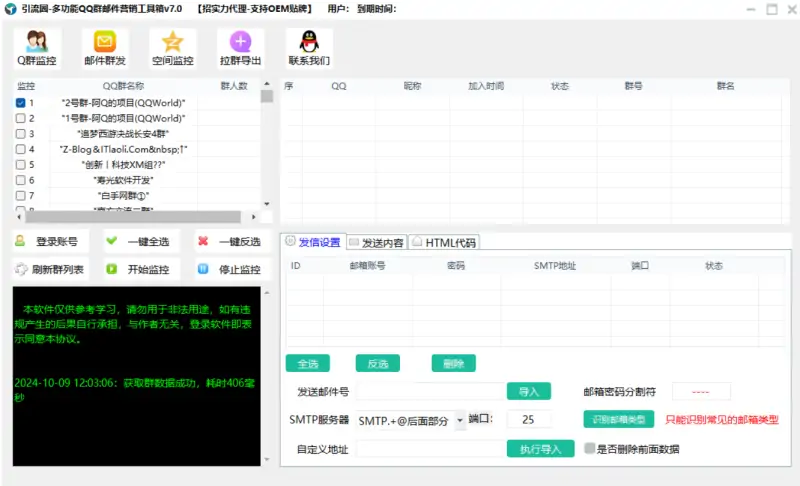The width and height of the screenshot is (800, 486).
Task: Click the green check 一键全选 icon
Action: click(x=111, y=240)
